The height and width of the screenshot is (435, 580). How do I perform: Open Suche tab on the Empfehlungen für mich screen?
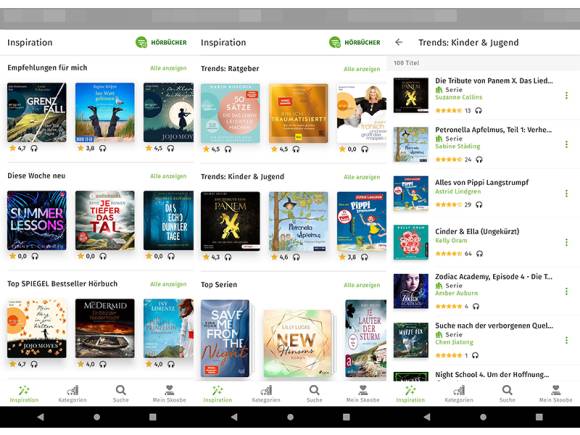point(121,394)
